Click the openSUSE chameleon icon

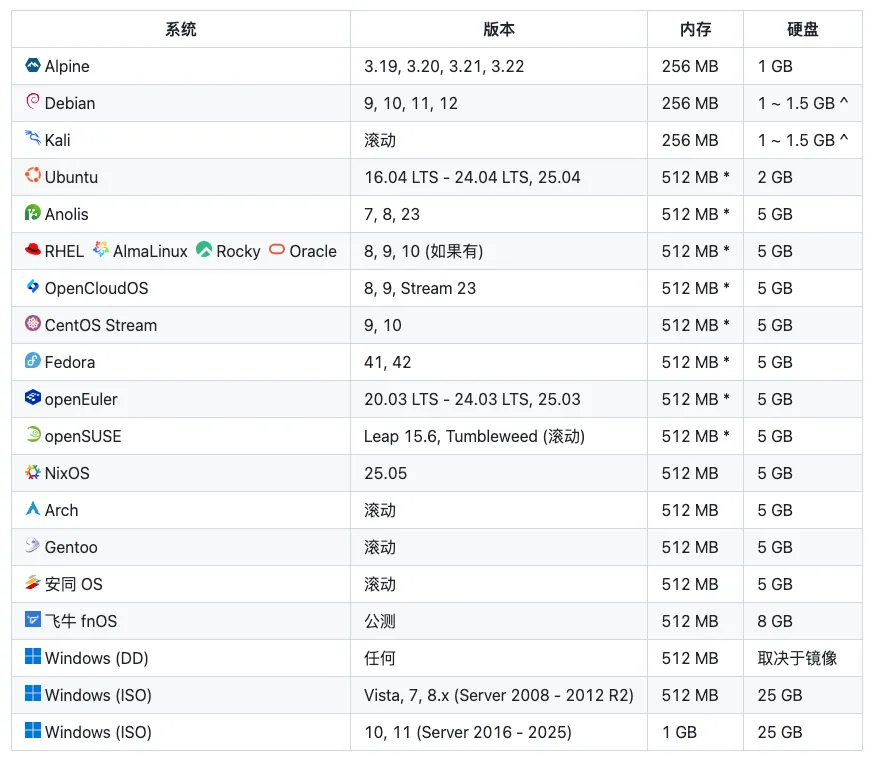click(x=33, y=434)
